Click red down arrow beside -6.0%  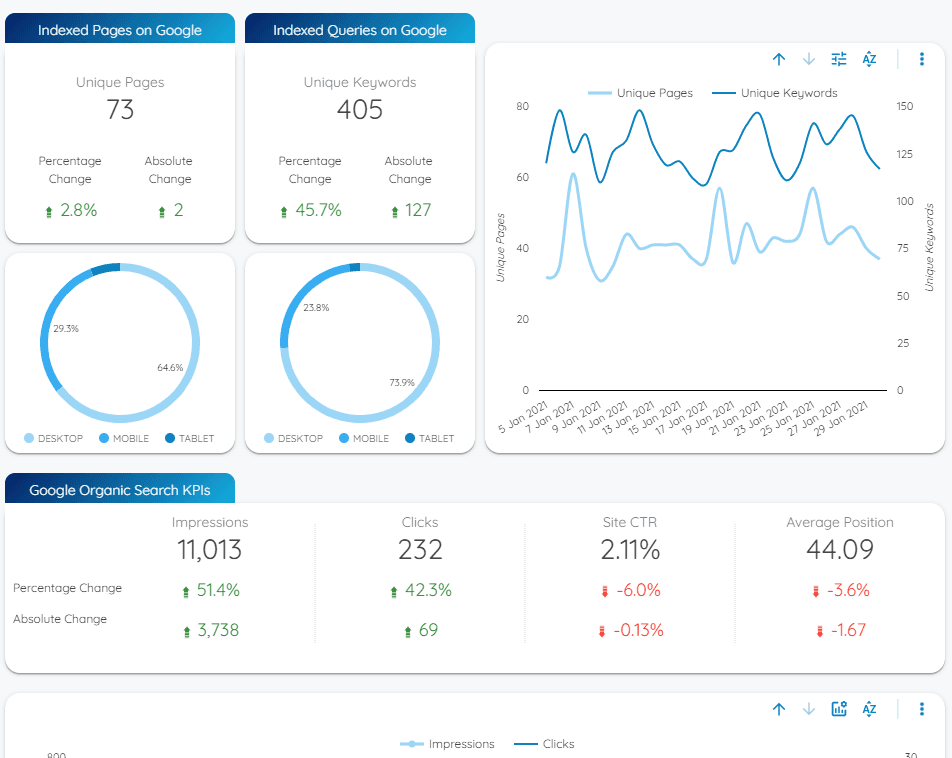click(605, 592)
